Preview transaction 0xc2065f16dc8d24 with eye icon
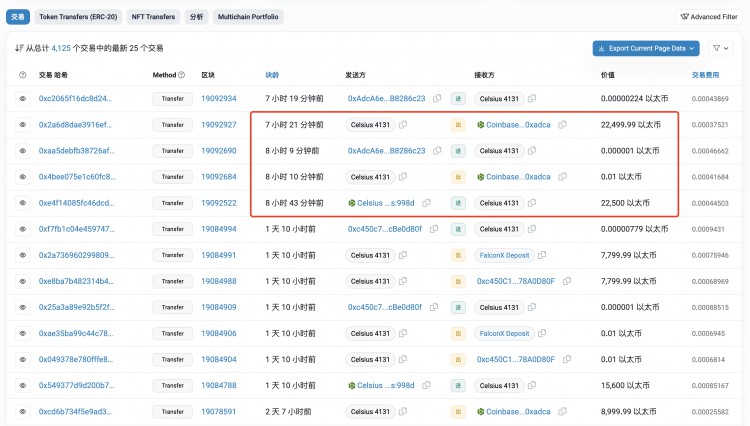This screenshot has width=750, height=426. tap(22, 98)
